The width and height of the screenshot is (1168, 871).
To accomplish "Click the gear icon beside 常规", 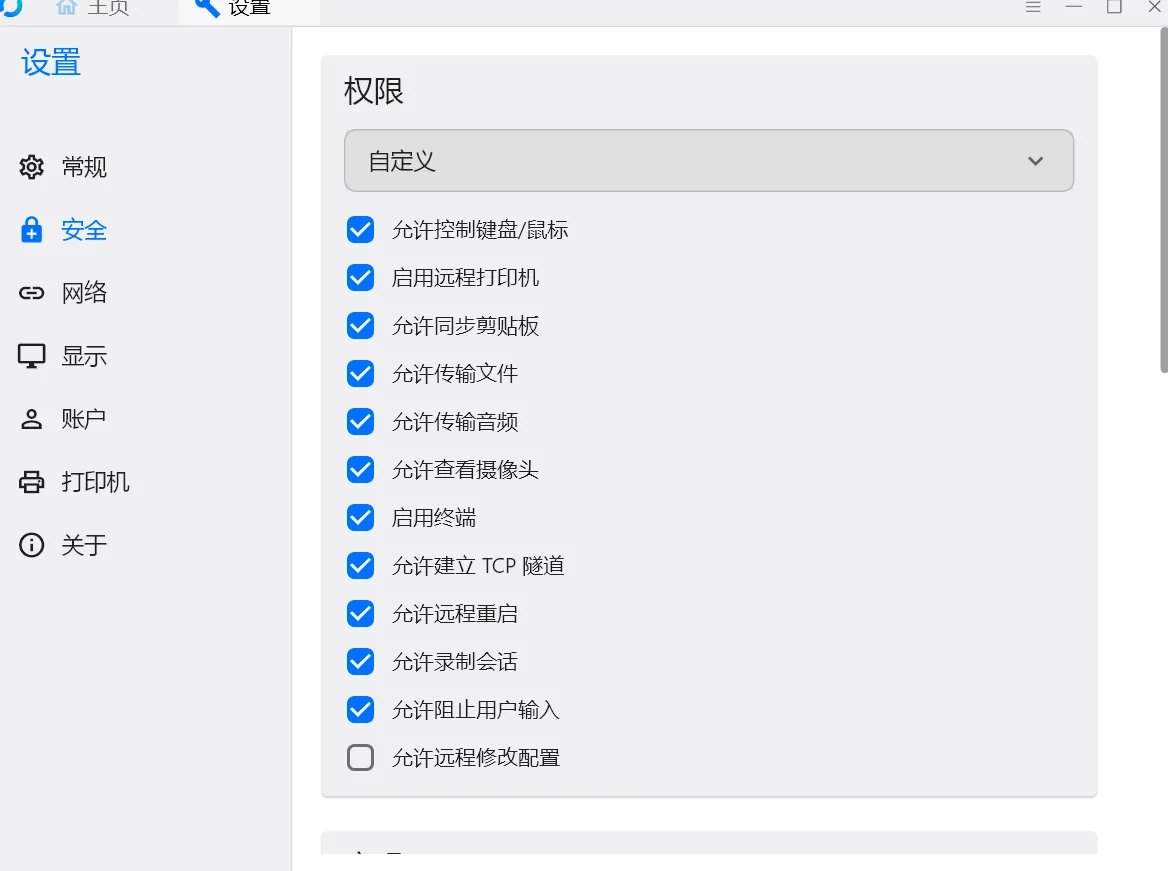I will (31, 167).
